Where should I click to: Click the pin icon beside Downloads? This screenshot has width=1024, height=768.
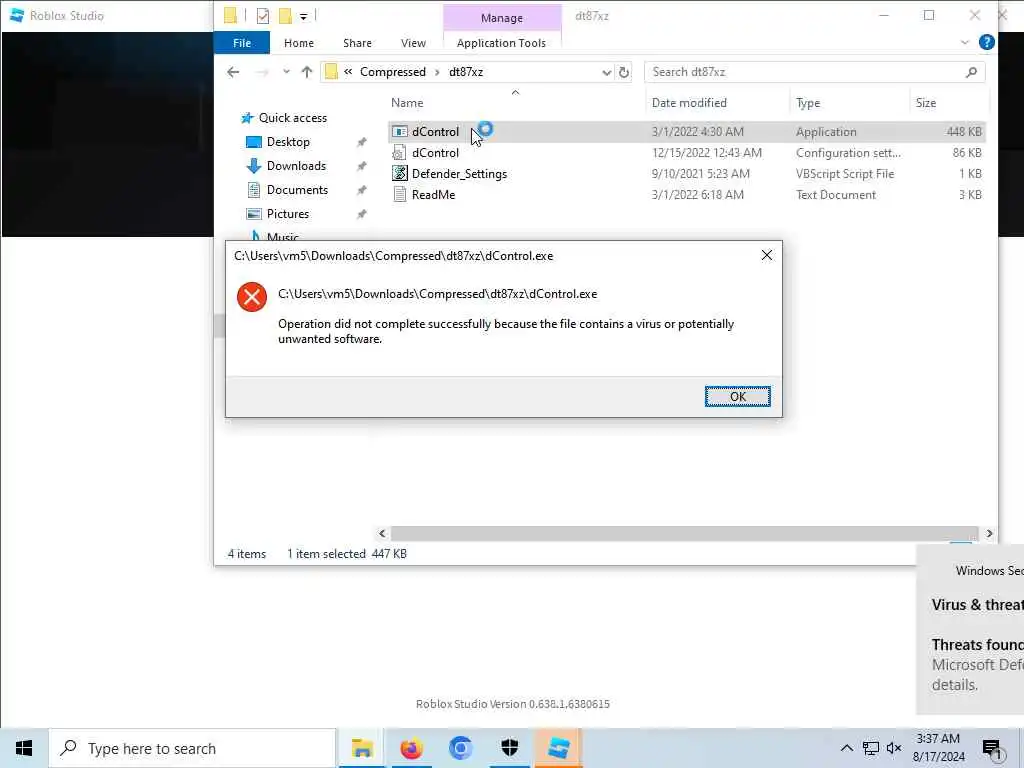point(361,166)
